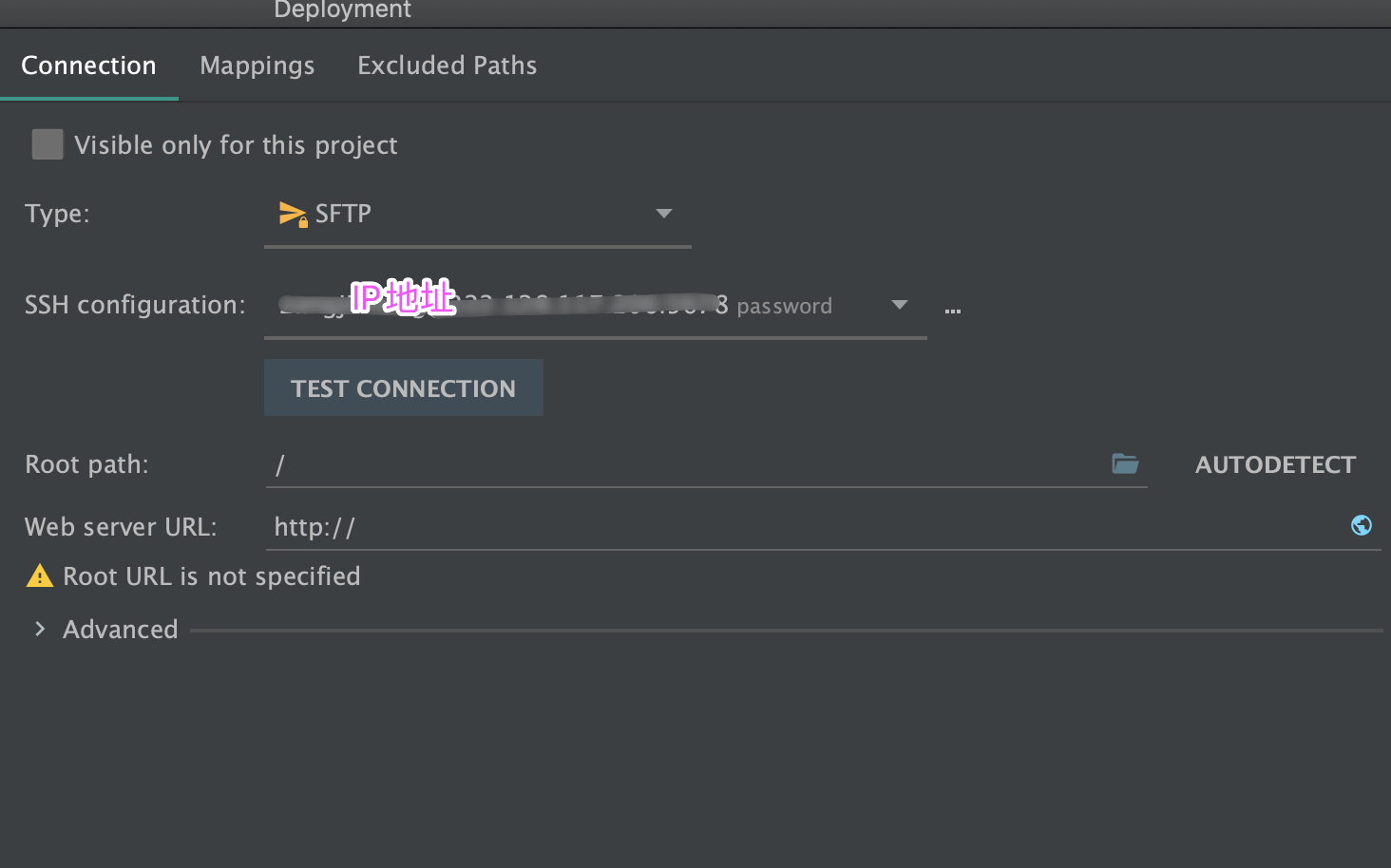Screen dimensions: 1391x868
Task: Click the ellipsis button beside SSH configuration
Action: pos(953,311)
